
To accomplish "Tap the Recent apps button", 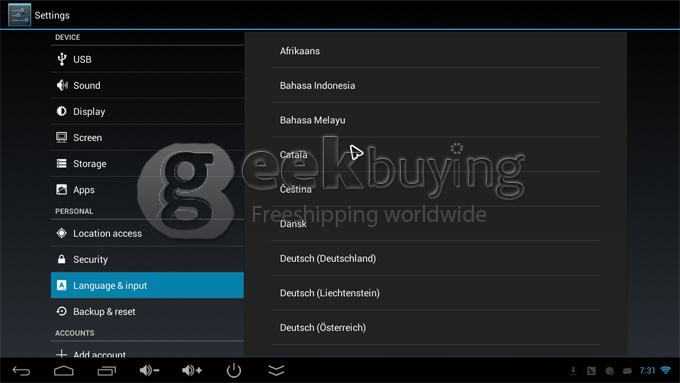I will click(107, 371).
